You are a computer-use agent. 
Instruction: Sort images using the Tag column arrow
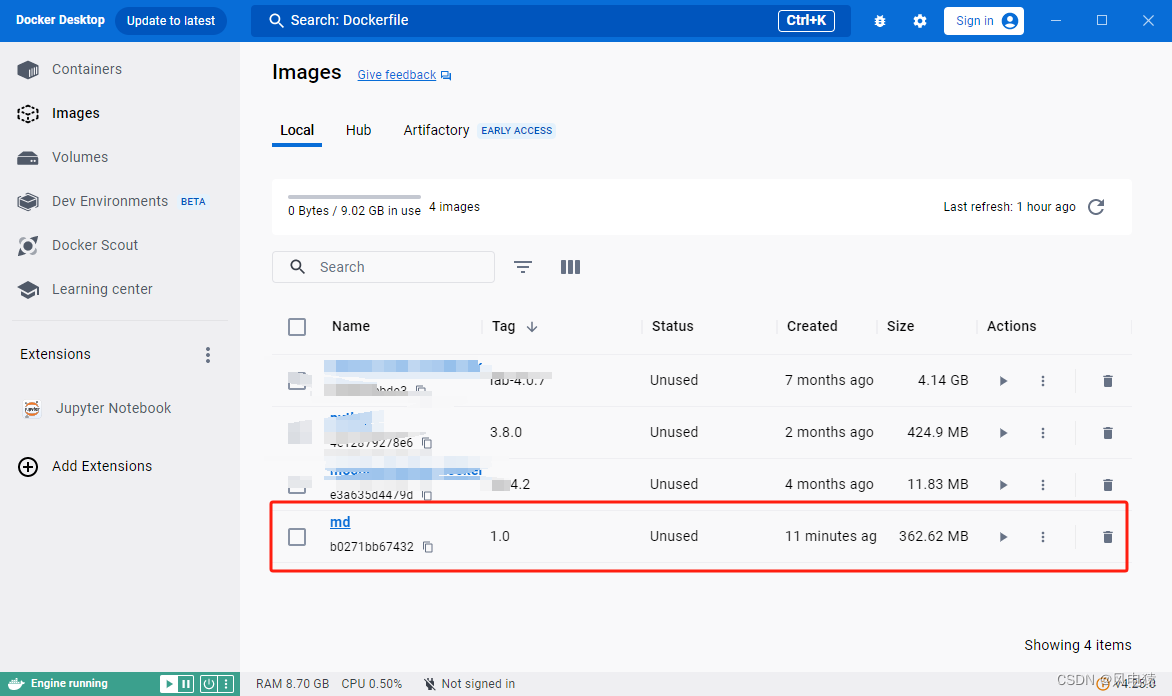[529, 326]
